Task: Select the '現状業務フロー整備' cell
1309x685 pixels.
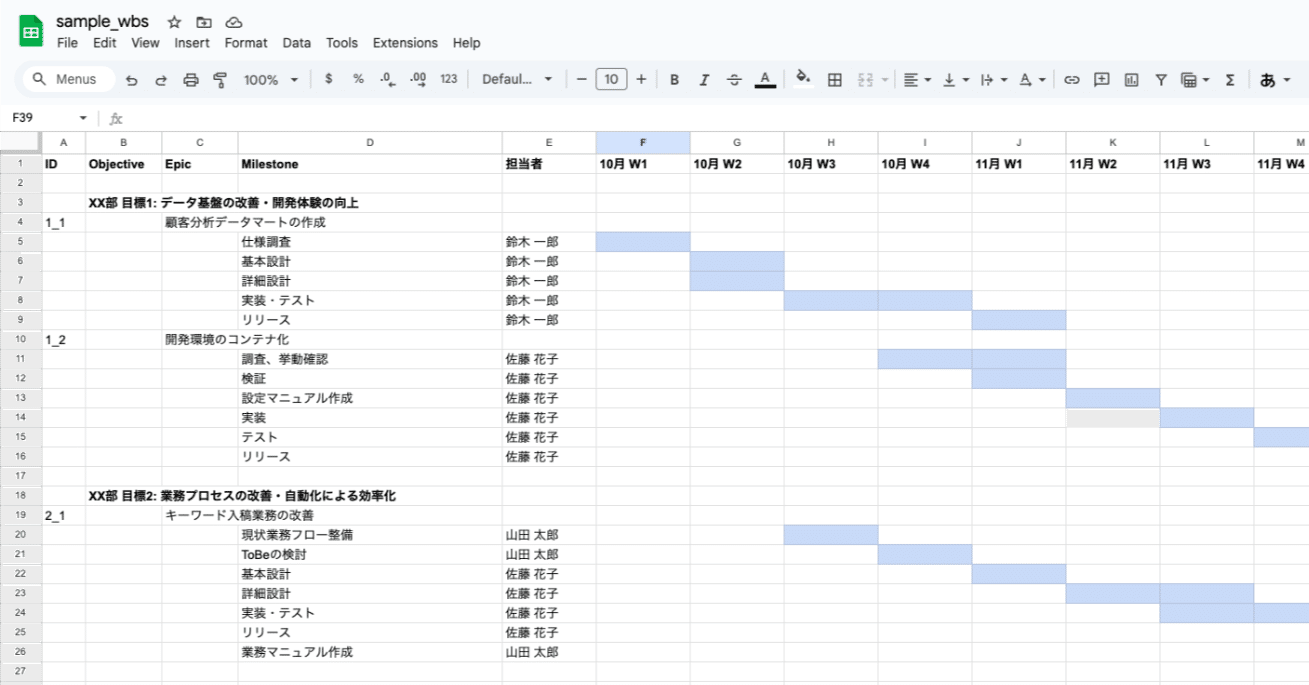Action: coord(370,535)
